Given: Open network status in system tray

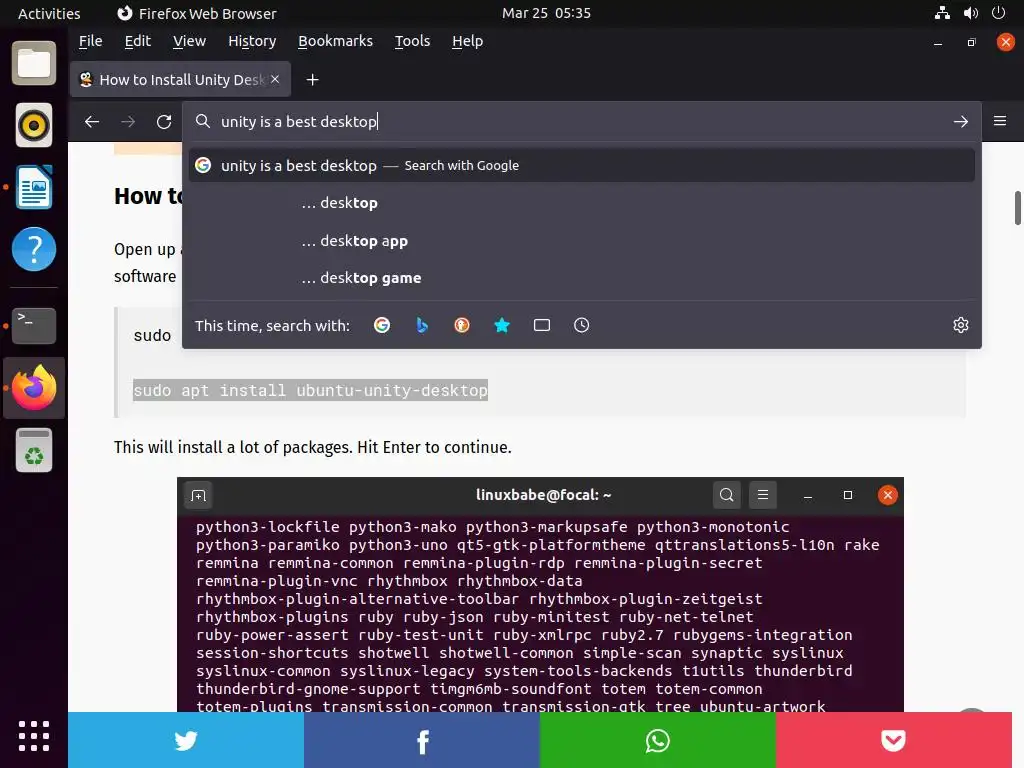Looking at the screenshot, I should coord(942,13).
